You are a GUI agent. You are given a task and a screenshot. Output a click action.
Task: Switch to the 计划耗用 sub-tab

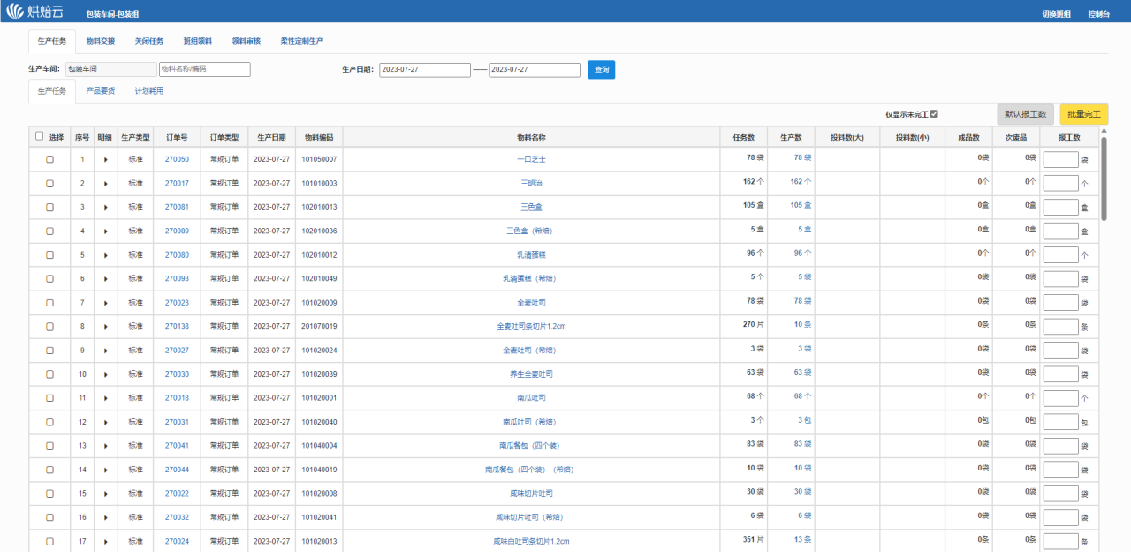pos(149,91)
